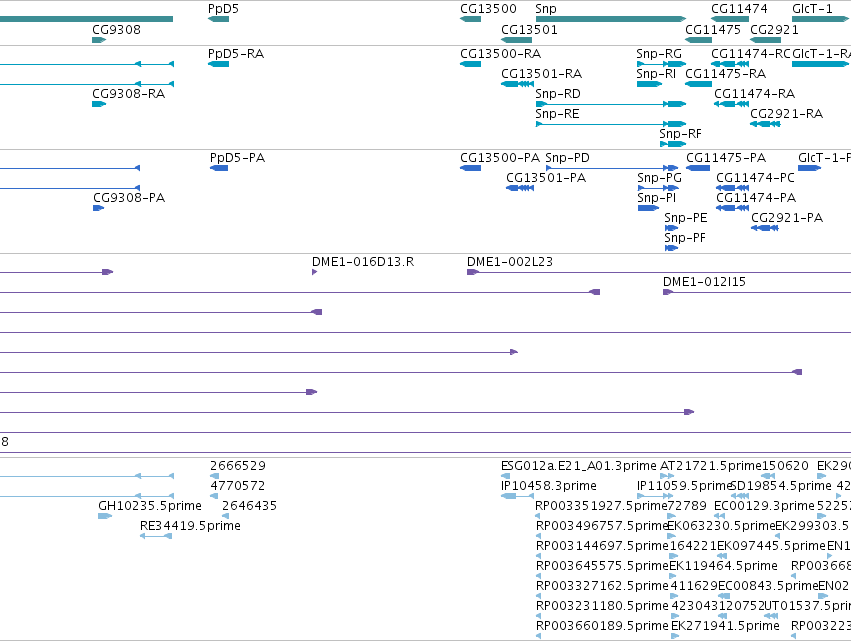851x641 pixels.
Task: Select the Snp-PE protein label
Action: tap(686, 218)
